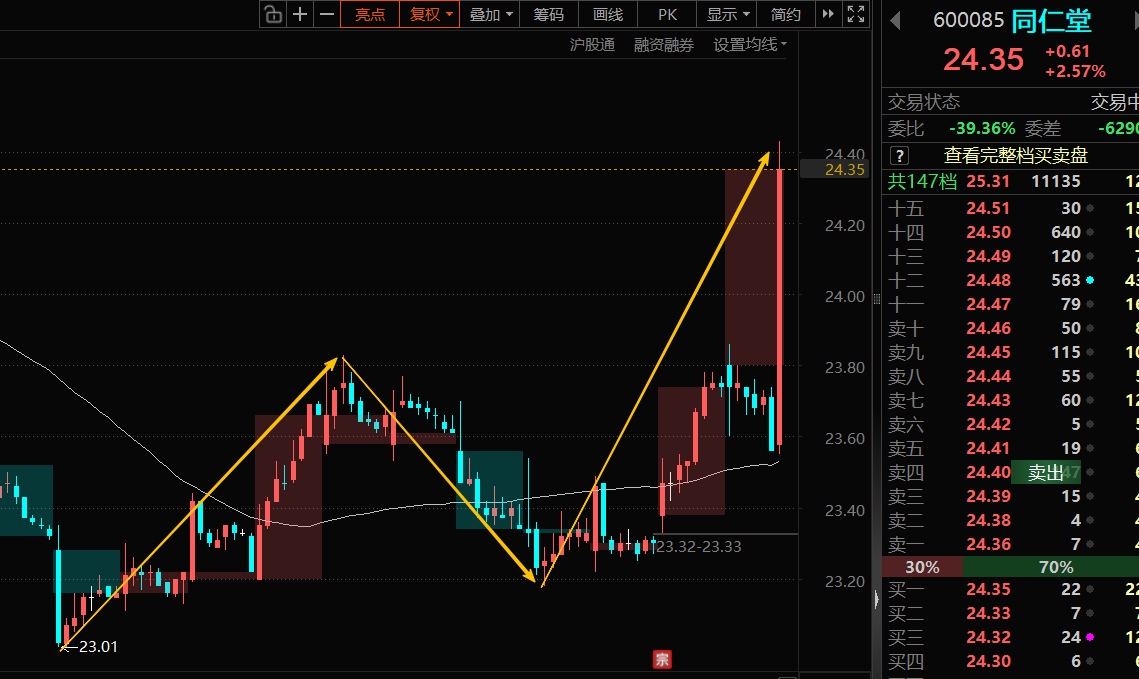This screenshot has width=1139, height=679.
Task: Click the red 宗 block-trade marker on the chart
Action: (662, 659)
